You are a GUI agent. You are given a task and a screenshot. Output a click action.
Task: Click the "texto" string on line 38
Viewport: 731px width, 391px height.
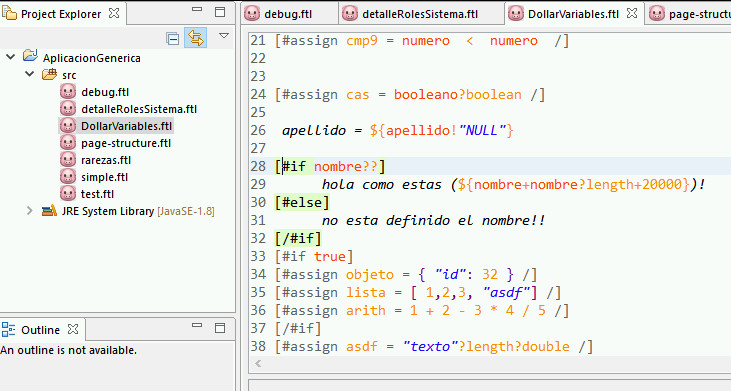[x=430, y=346]
